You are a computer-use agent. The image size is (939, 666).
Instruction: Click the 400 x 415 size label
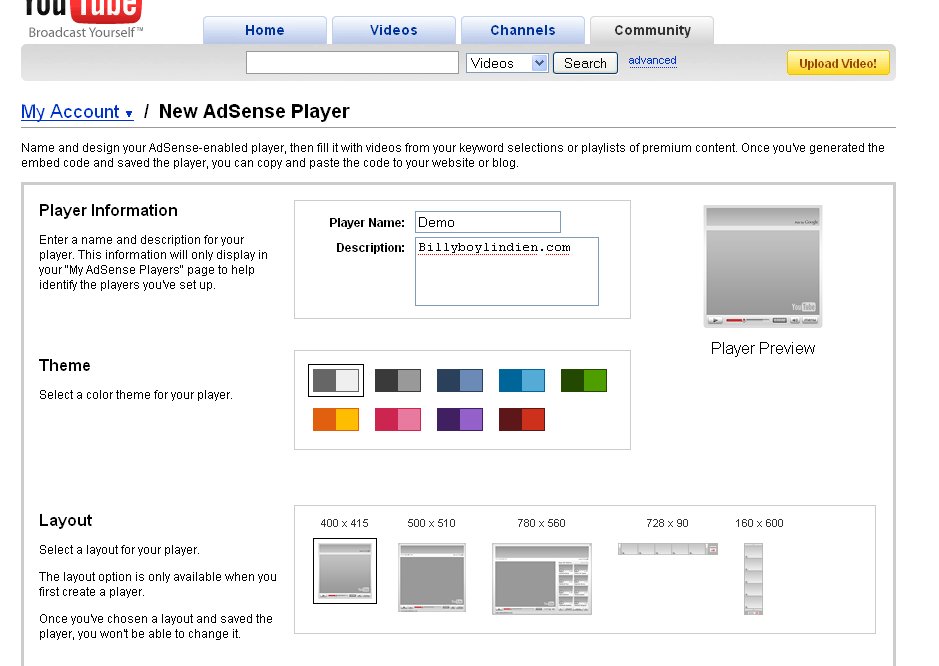pos(344,523)
